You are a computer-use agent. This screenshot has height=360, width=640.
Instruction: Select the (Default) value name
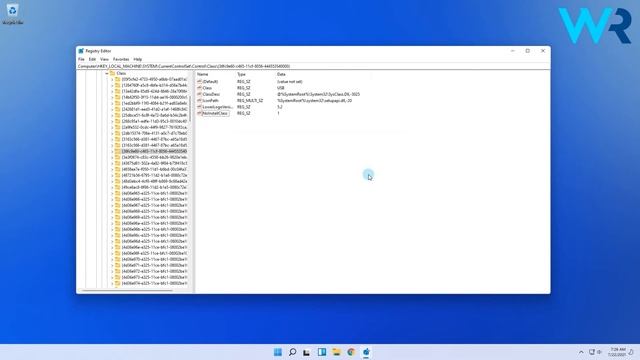pos(211,82)
